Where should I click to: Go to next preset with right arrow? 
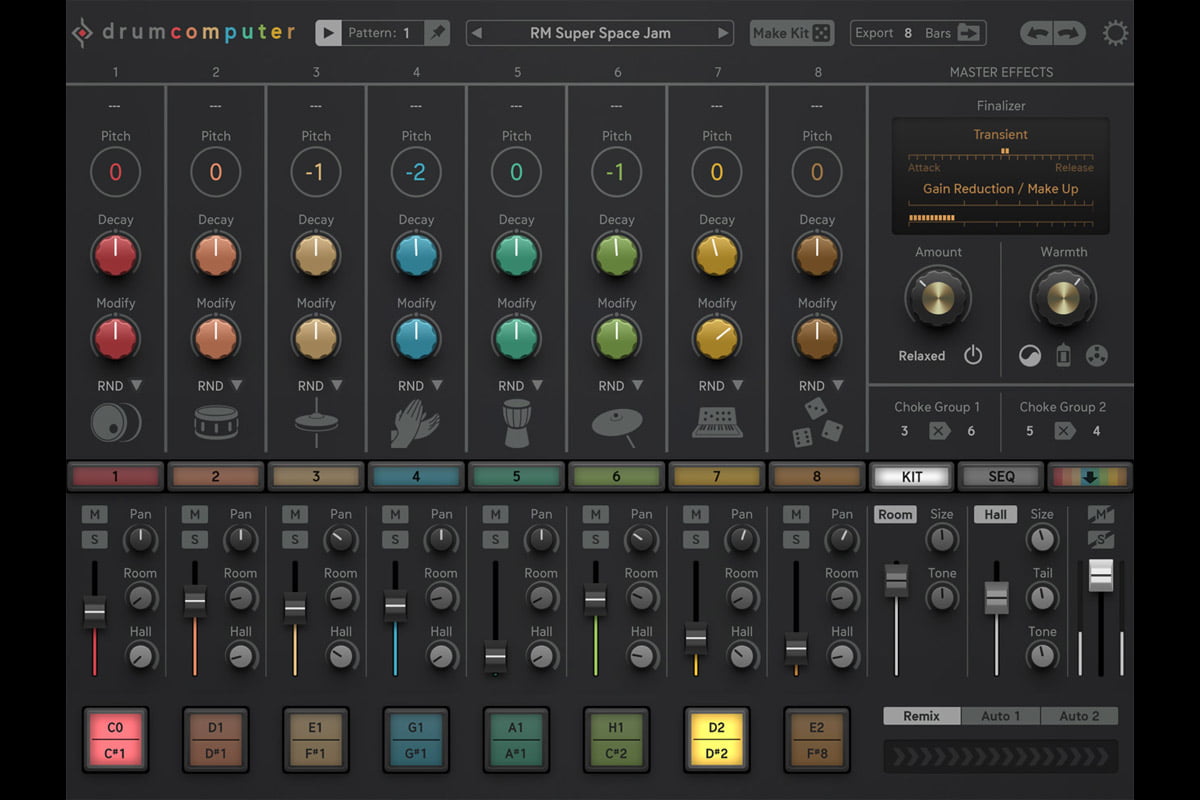[x=723, y=33]
